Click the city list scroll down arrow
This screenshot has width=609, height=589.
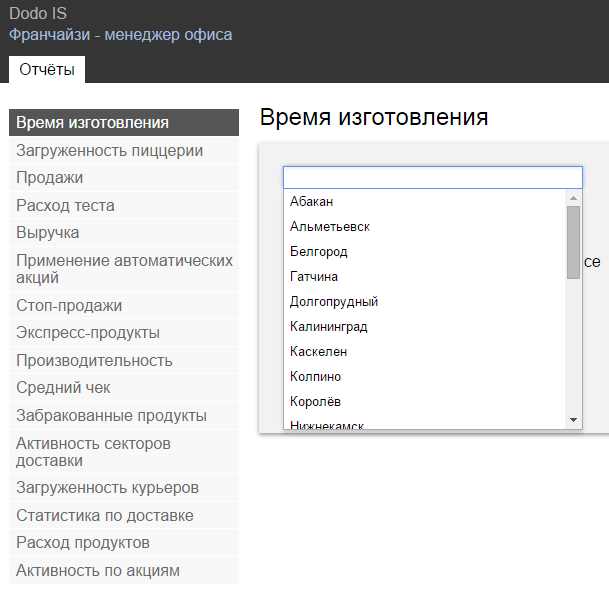point(573,420)
